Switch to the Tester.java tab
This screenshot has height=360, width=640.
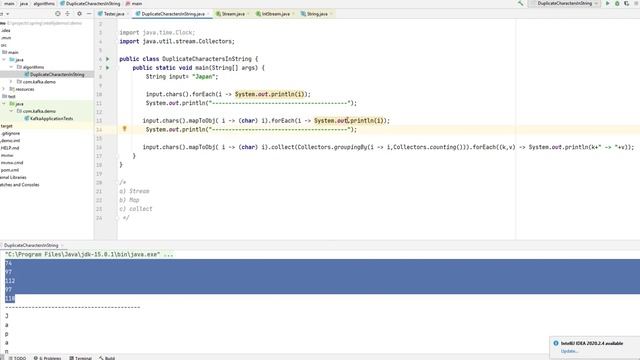coord(113,14)
